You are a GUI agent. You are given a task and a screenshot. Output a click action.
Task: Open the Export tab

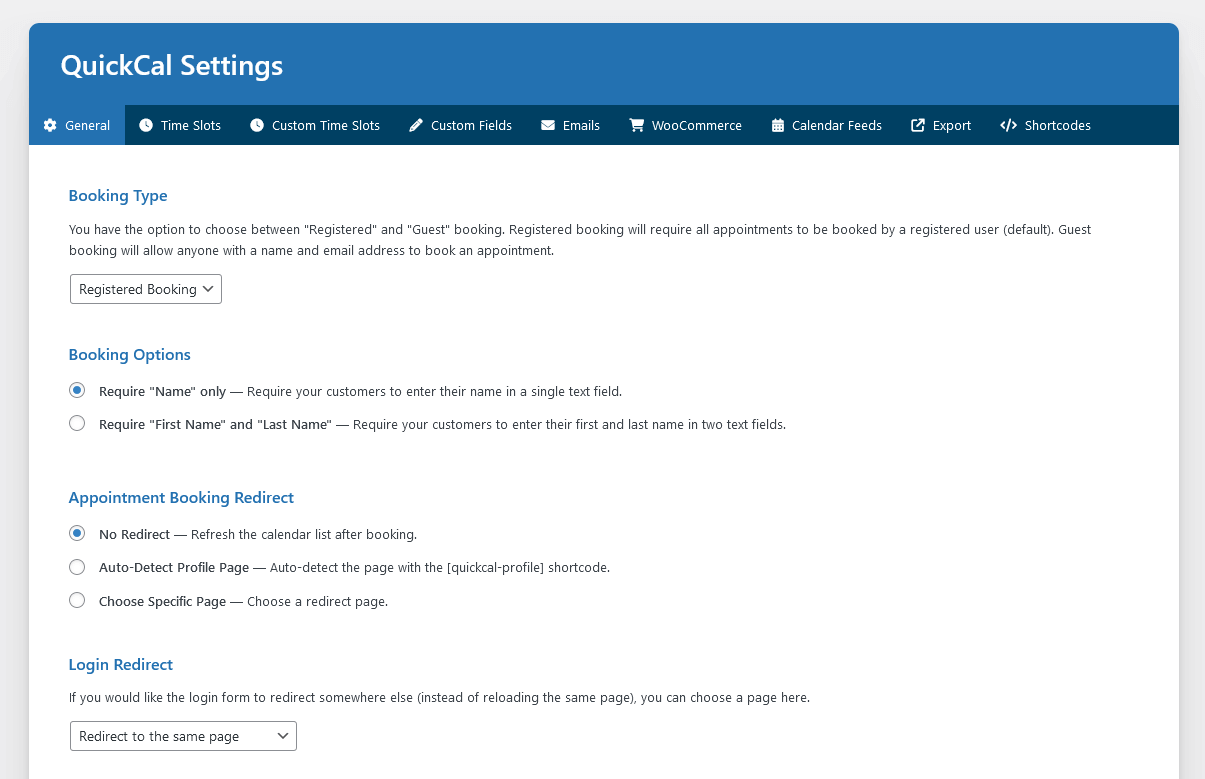point(941,125)
